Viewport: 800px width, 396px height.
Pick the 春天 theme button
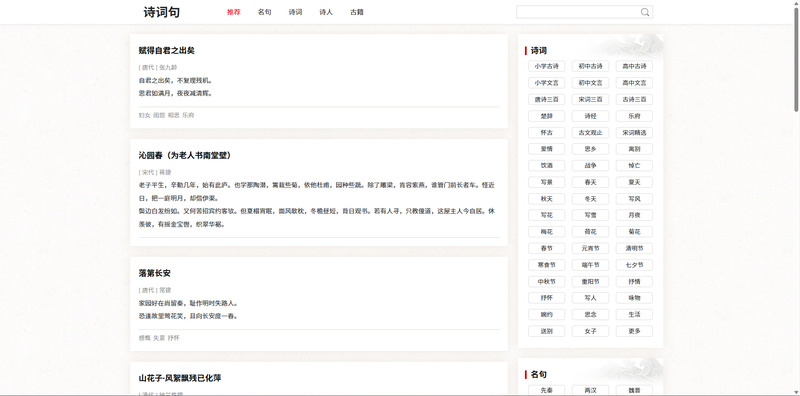tap(590, 182)
